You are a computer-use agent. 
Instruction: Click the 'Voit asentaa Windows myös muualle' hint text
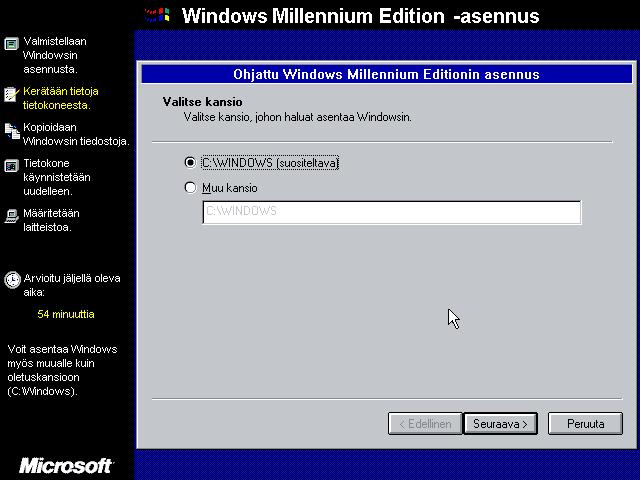coord(62,370)
